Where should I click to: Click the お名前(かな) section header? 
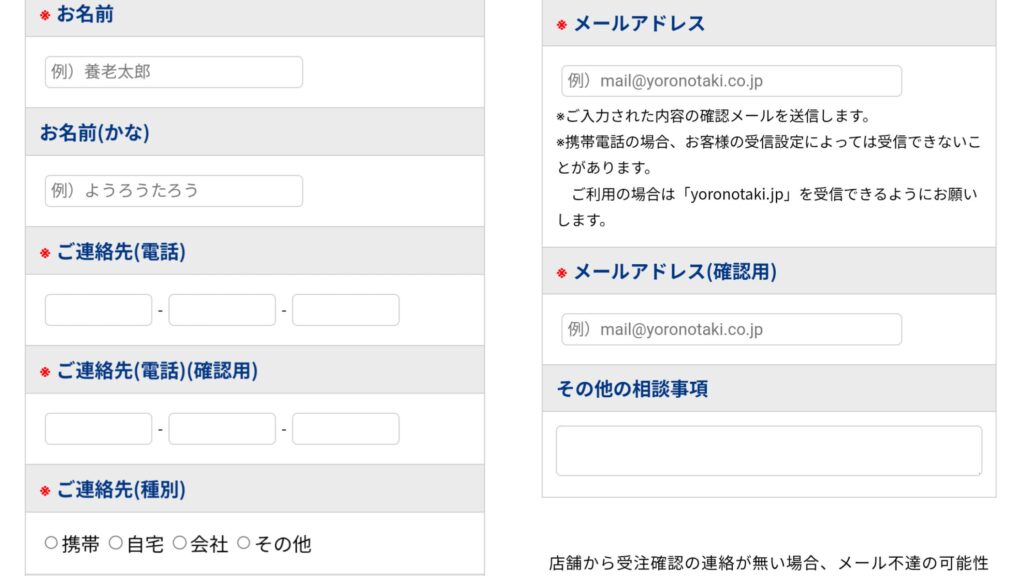pos(255,132)
